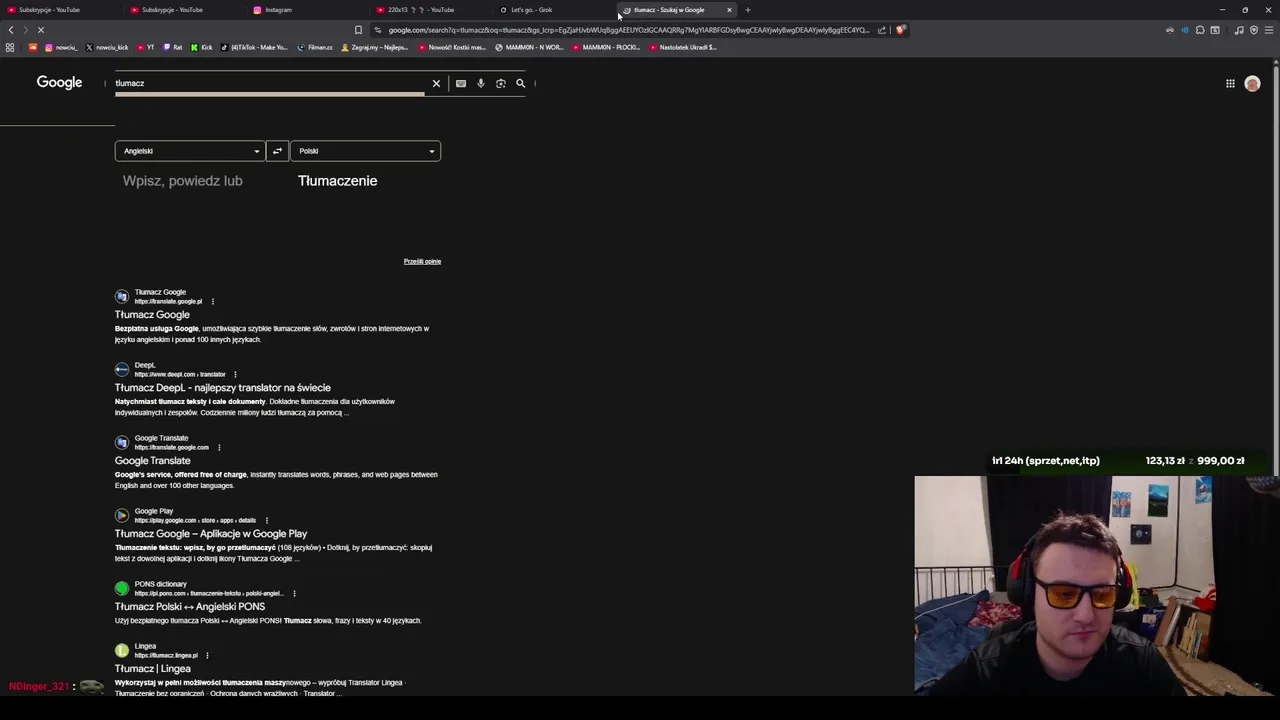This screenshot has width=1280, height=720.
Task: Open the Rat bookmark
Action: tap(173, 47)
